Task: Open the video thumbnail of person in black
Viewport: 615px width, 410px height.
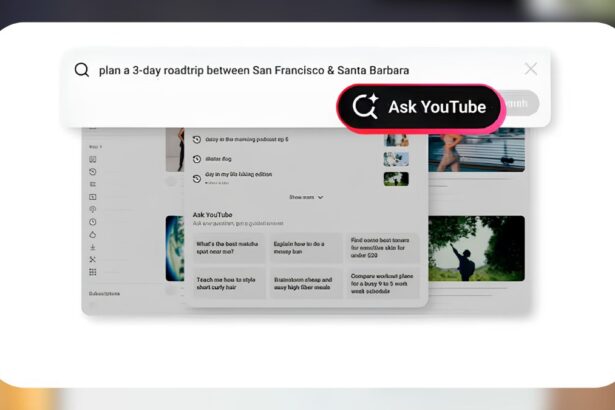Action: pos(175,150)
